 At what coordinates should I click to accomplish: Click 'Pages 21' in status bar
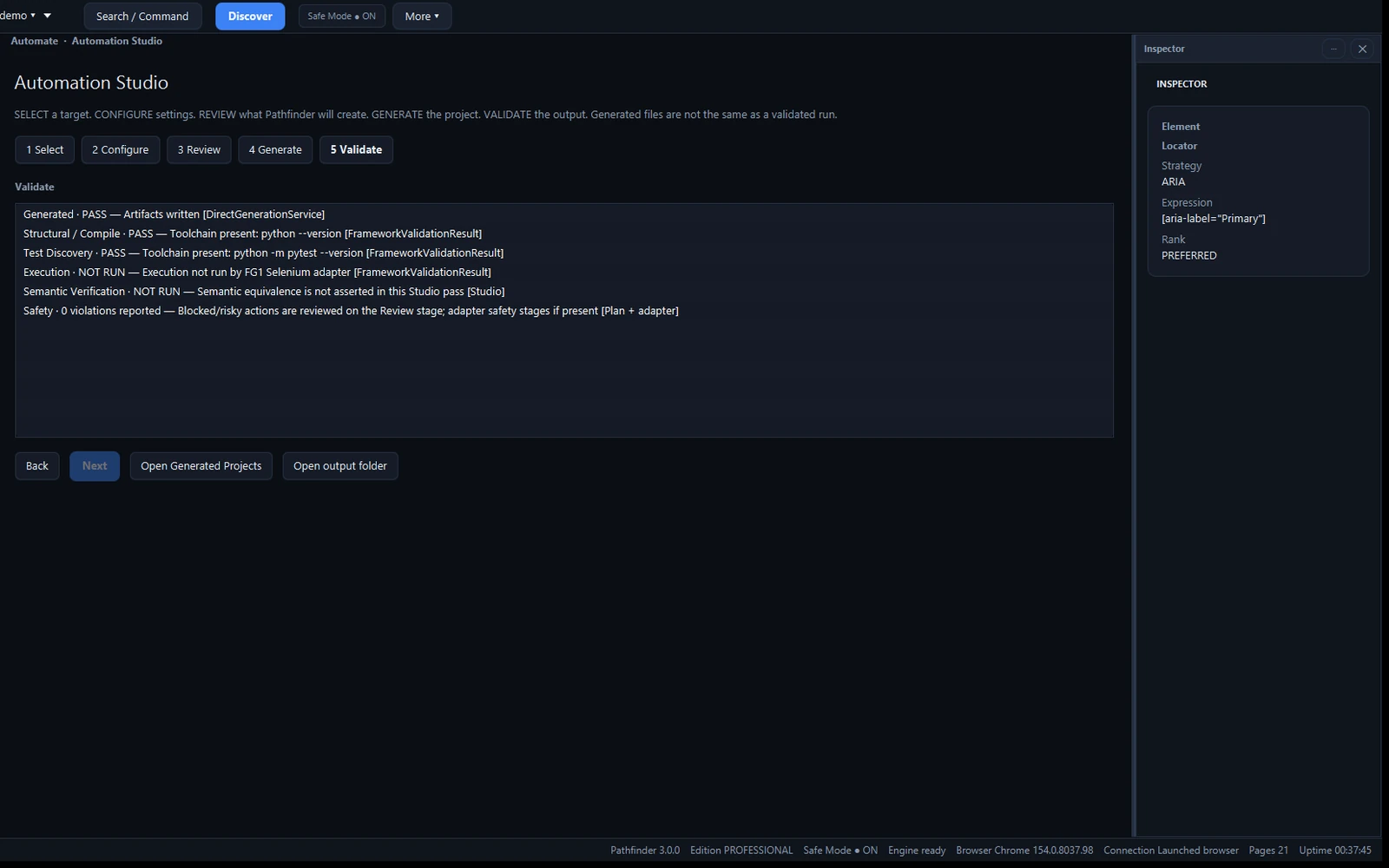(x=1268, y=851)
